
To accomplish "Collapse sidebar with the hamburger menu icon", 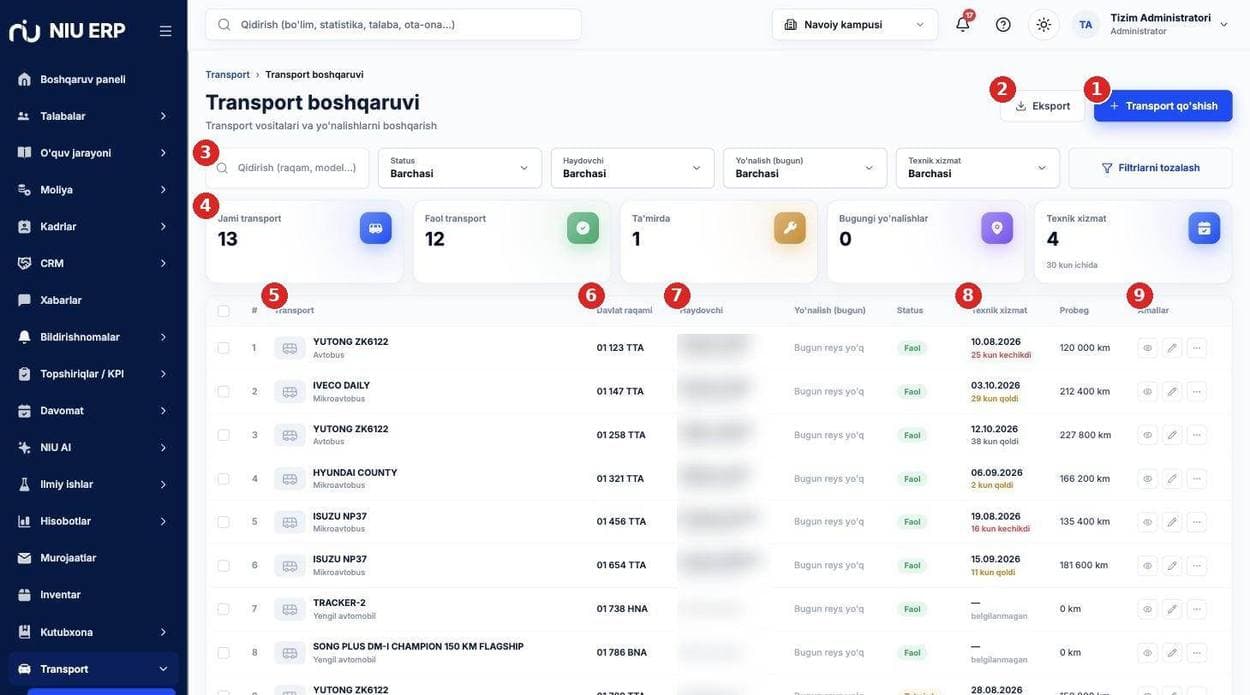I will tap(166, 31).
